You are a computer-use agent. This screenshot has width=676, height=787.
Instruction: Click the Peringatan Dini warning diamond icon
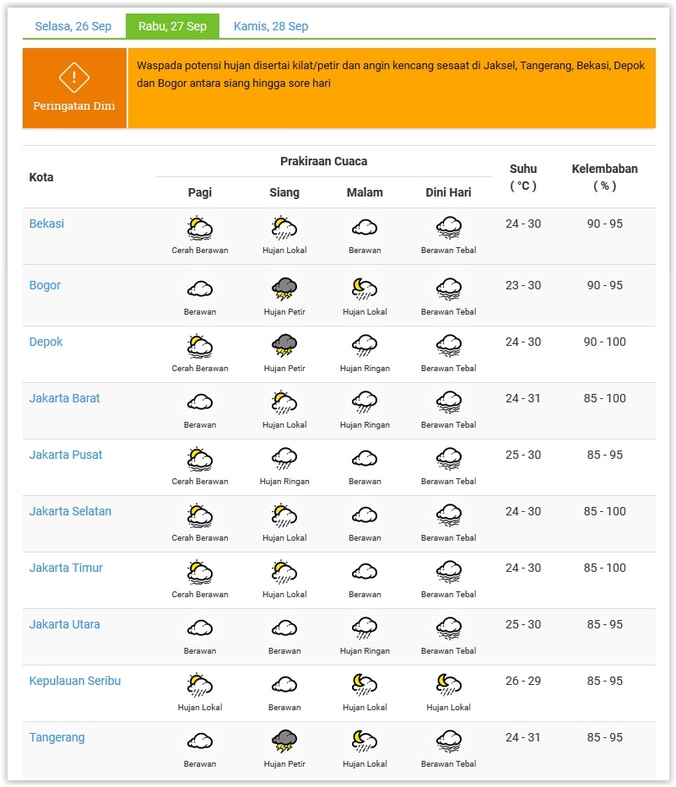tap(74, 76)
